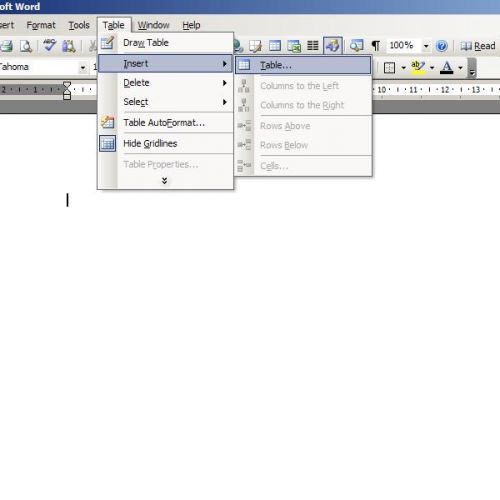
Task: Click the indent marker on ruler
Action: click(67, 90)
